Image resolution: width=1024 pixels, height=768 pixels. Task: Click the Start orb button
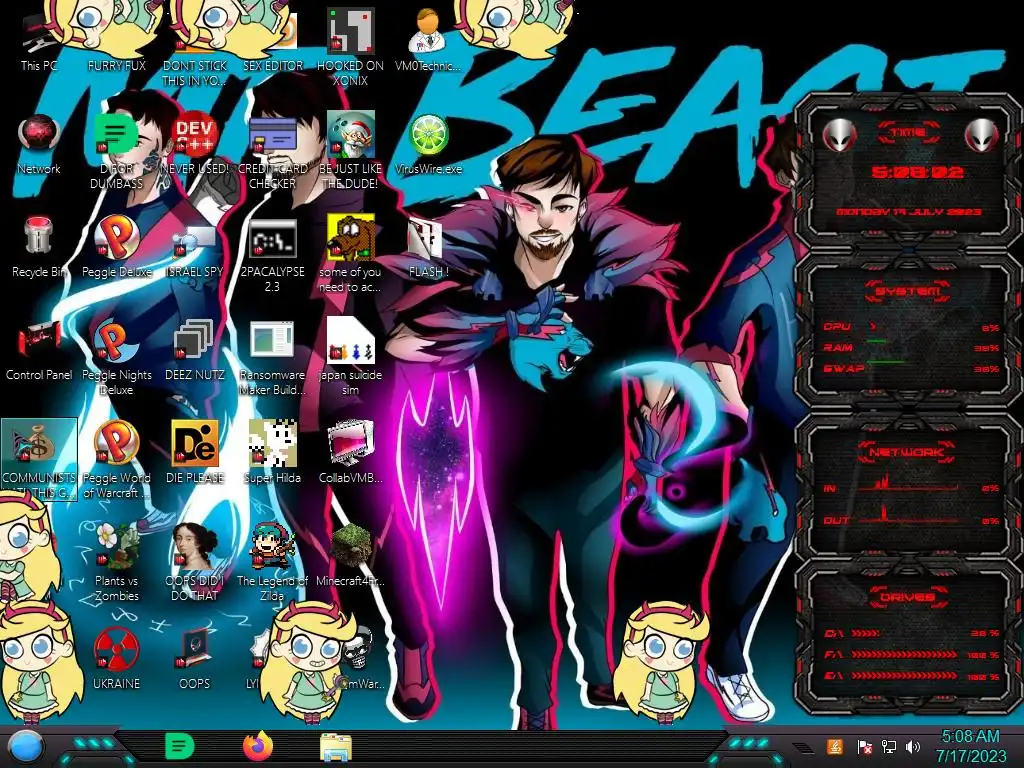click(25, 748)
